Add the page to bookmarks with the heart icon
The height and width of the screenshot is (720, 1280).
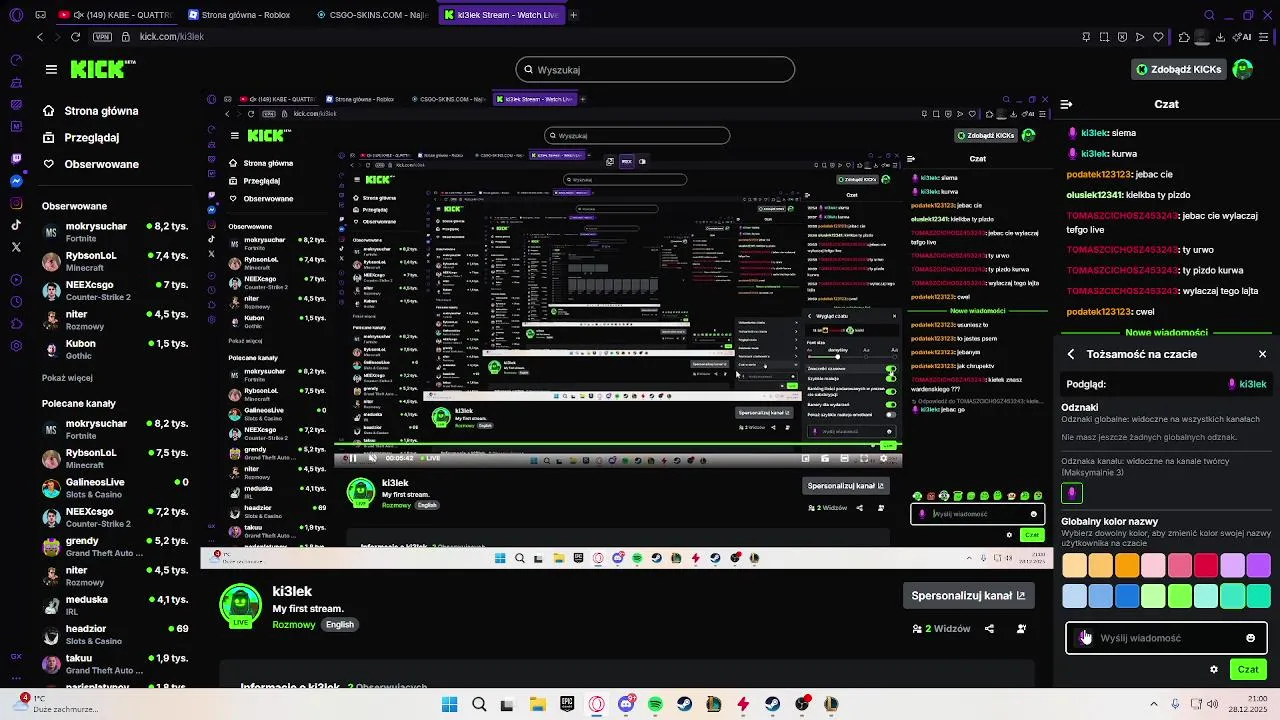1160,37
